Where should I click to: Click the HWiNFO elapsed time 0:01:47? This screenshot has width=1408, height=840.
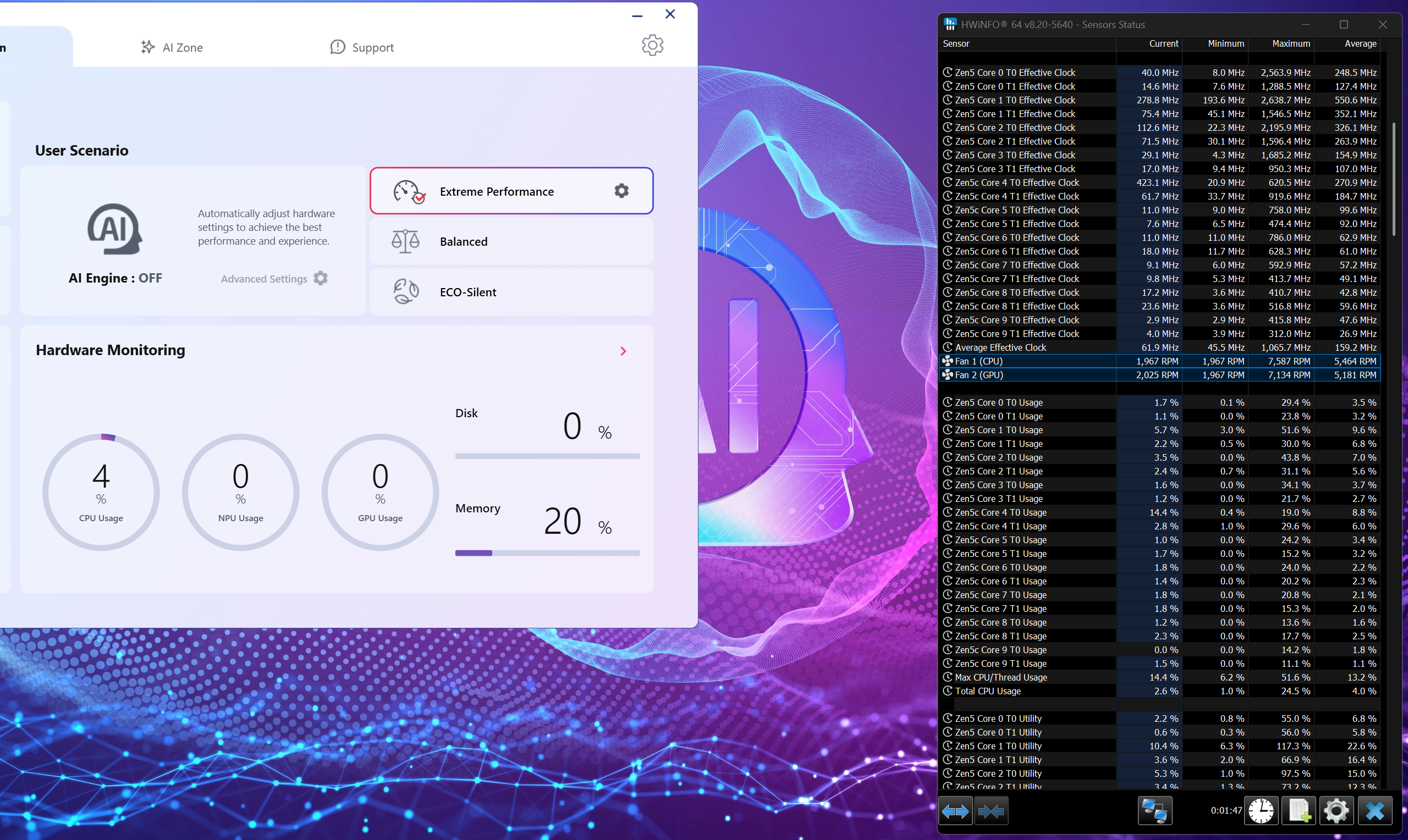(x=1226, y=811)
